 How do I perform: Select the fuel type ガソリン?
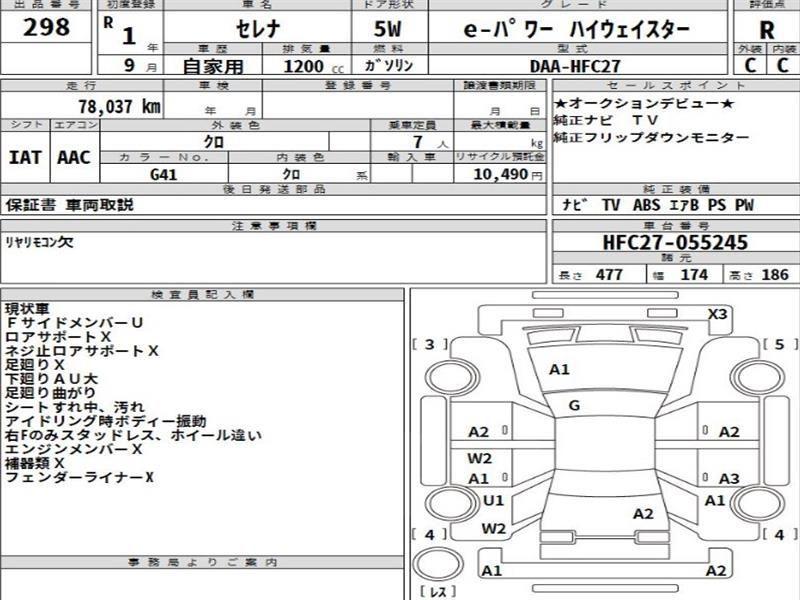pos(388,65)
